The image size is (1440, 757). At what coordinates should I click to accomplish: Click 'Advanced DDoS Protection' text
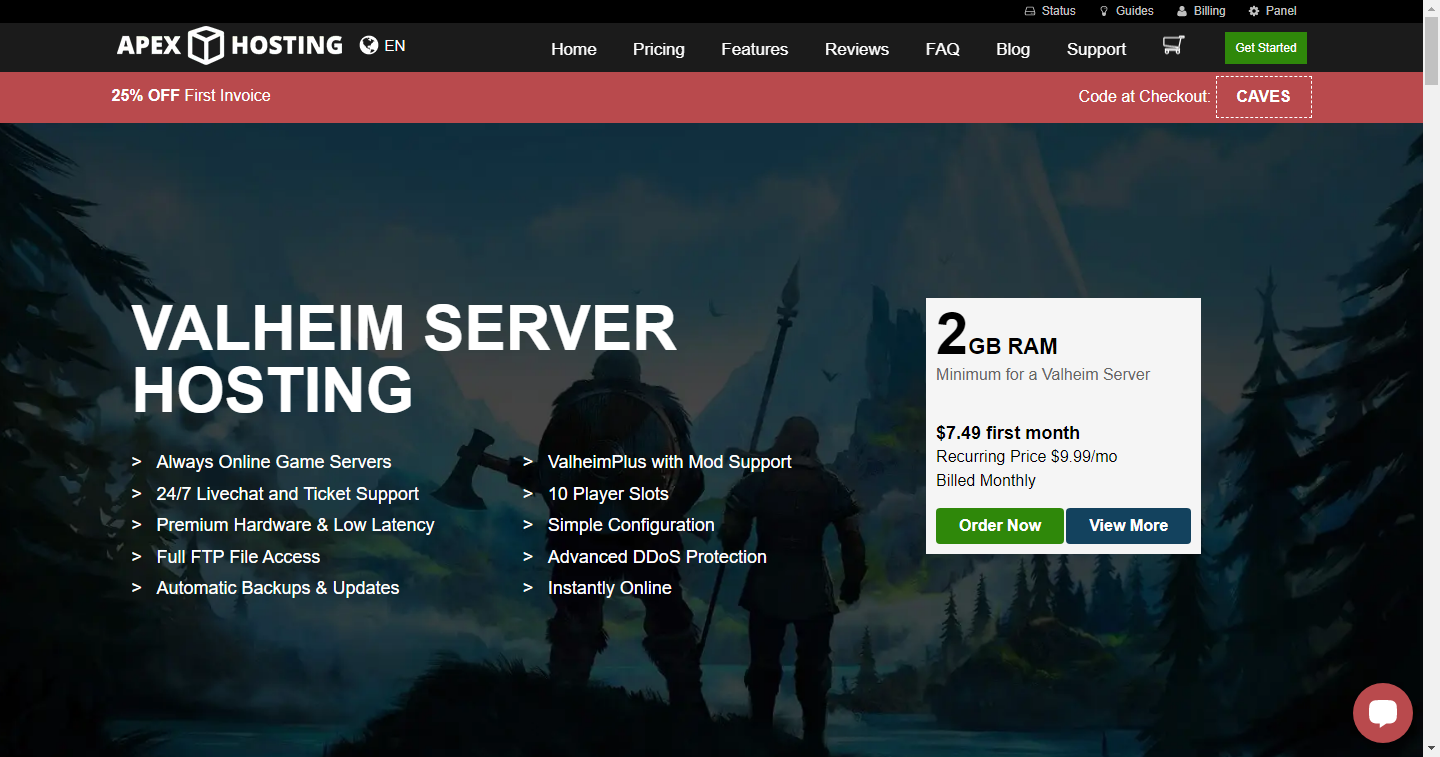tap(657, 557)
